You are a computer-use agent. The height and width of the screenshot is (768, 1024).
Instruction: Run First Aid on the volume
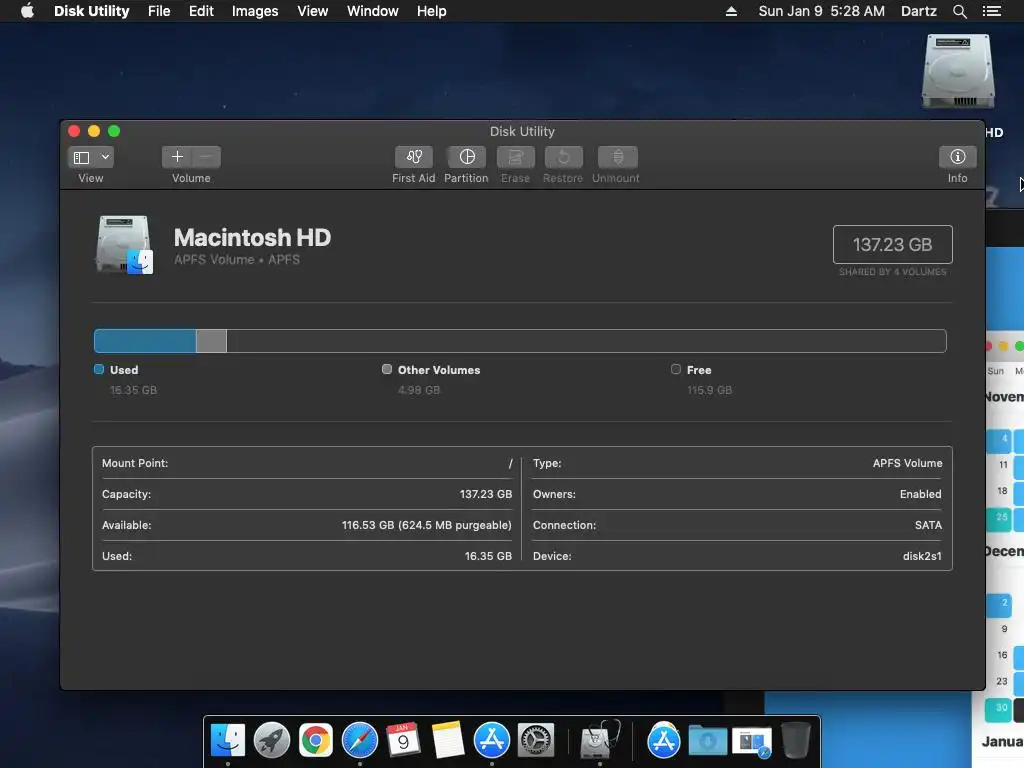click(x=413, y=157)
